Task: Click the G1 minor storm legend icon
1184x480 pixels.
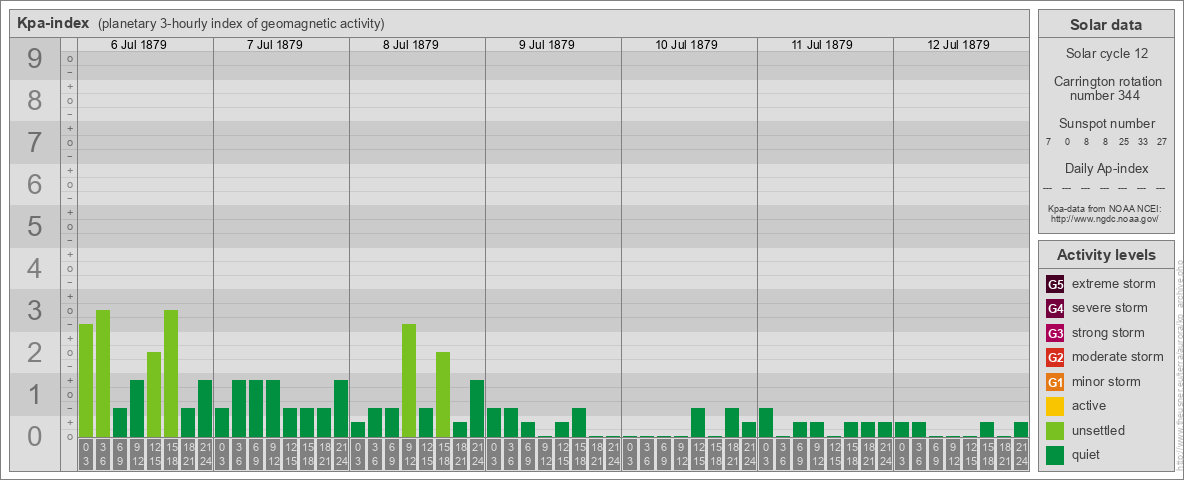Action: point(1055,382)
